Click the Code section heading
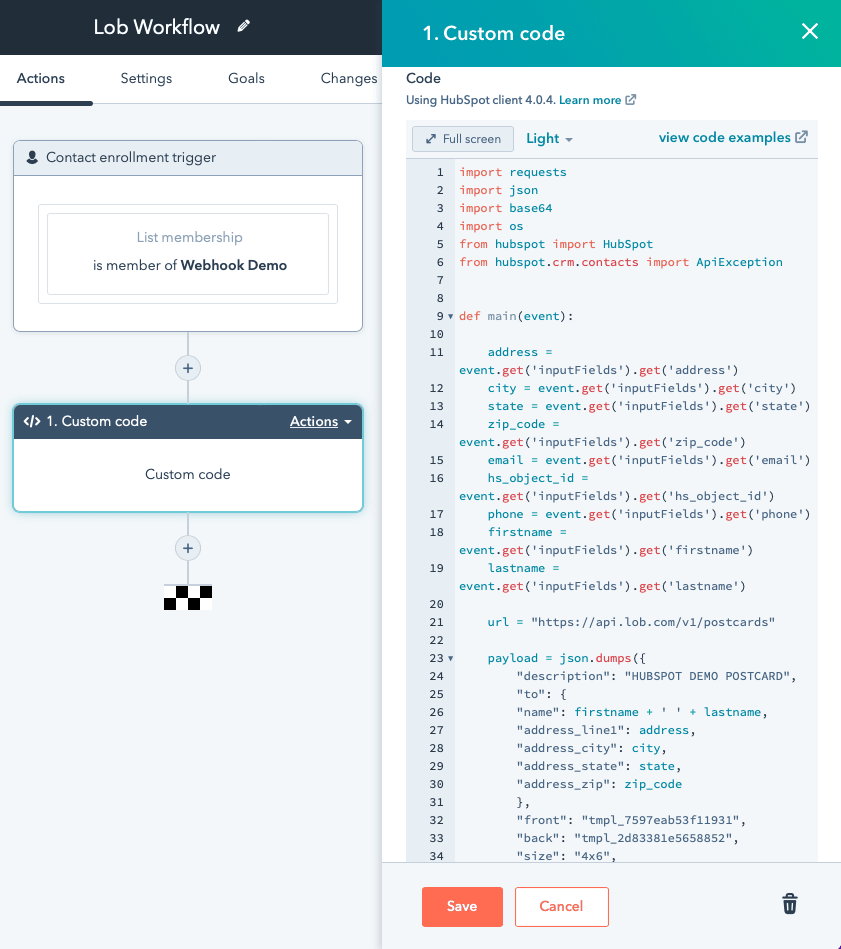The height and width of the screenshot is (949, 841). click(x=424, y=78)
